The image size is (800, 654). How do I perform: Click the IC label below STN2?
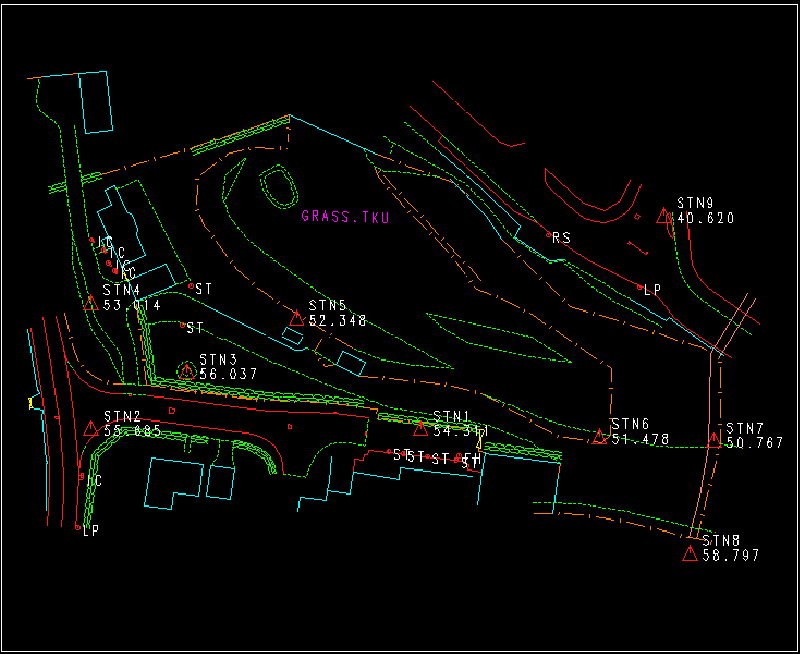pos(94,481)
